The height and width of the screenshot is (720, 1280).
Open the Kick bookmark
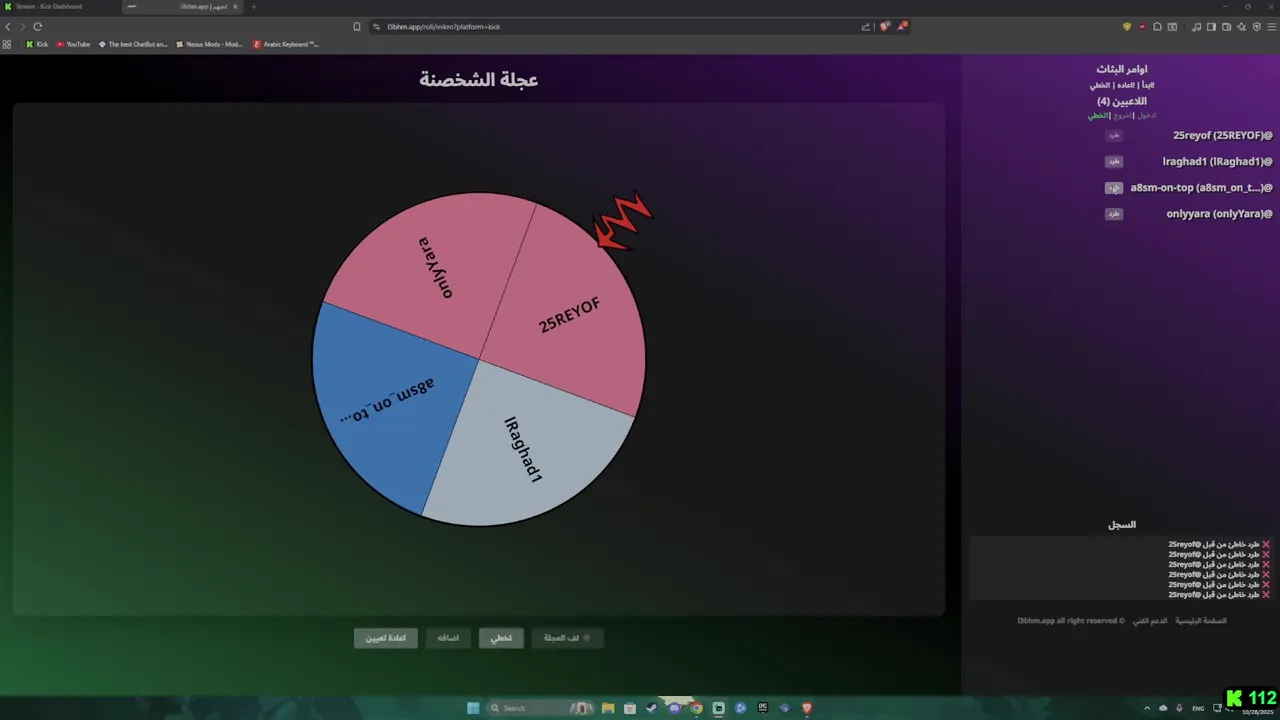click(37, 44)
